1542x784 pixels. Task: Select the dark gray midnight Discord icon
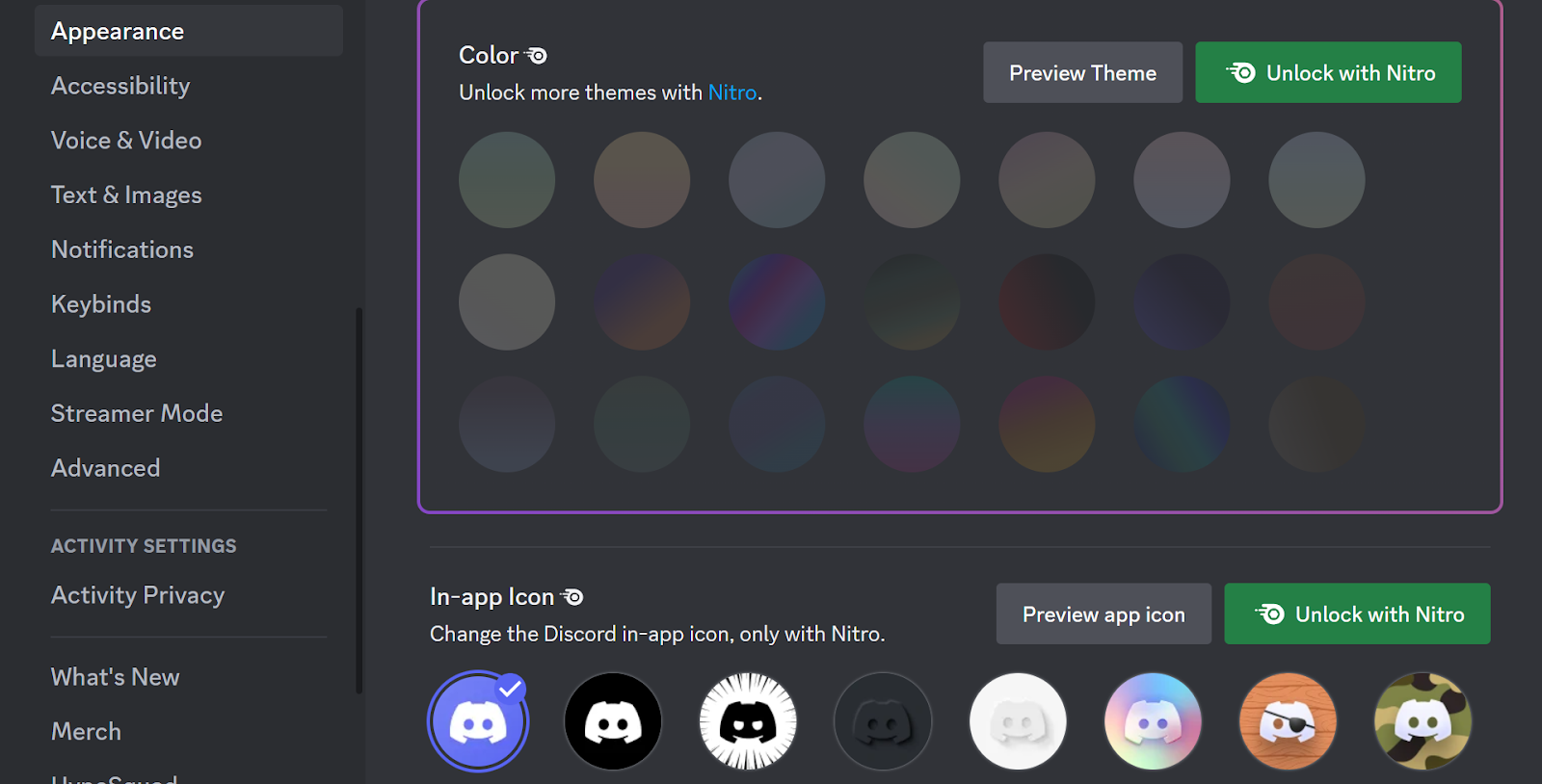[883, 721]
